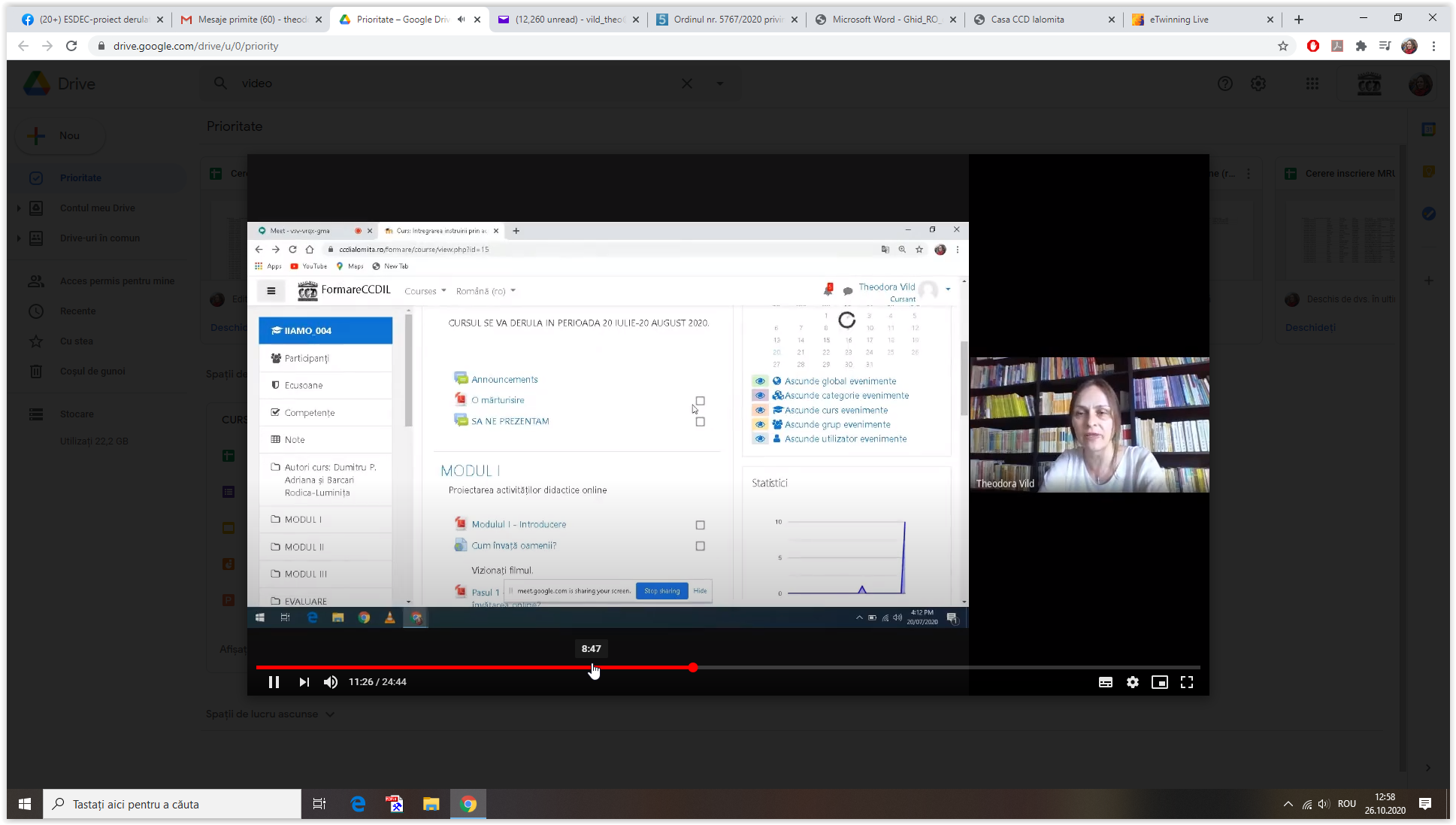This screenshot has width=1456, height=825.
Task: Open Stocare storage section
Action: [98, 414]
